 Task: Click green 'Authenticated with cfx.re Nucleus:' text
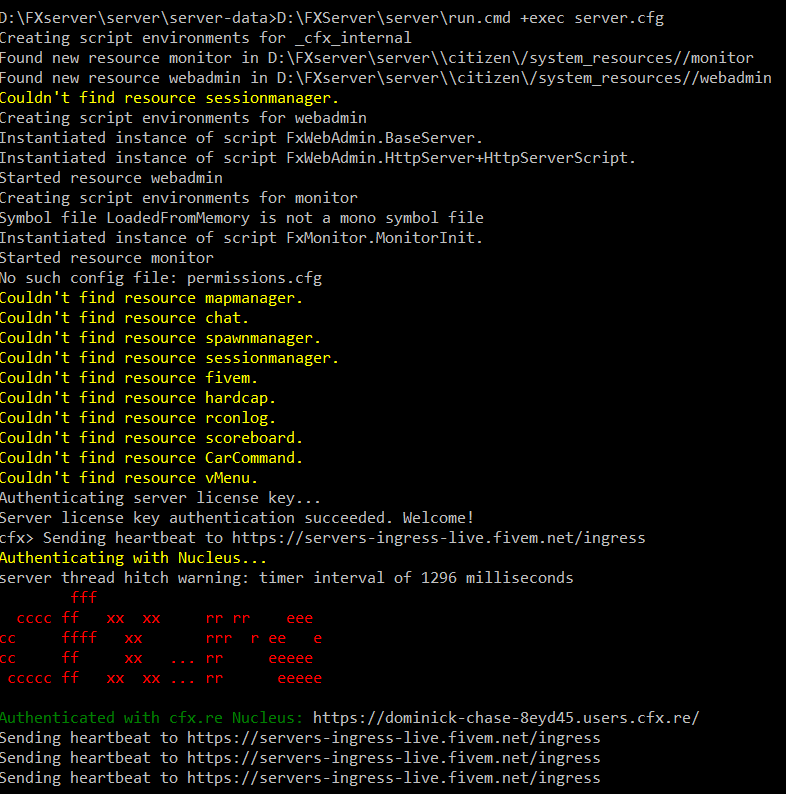151,718
